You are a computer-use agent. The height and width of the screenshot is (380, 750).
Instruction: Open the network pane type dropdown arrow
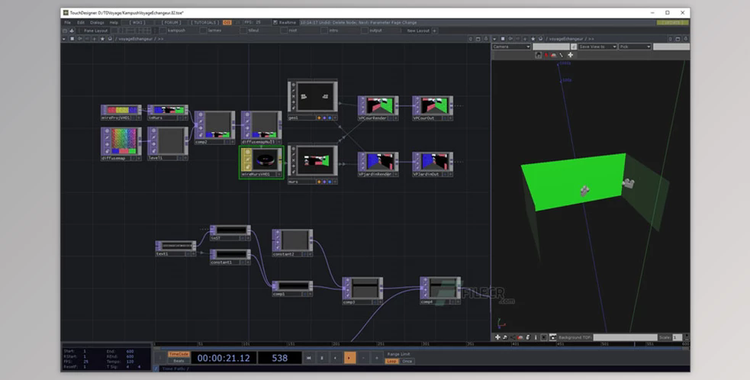[x=64, y=39]
